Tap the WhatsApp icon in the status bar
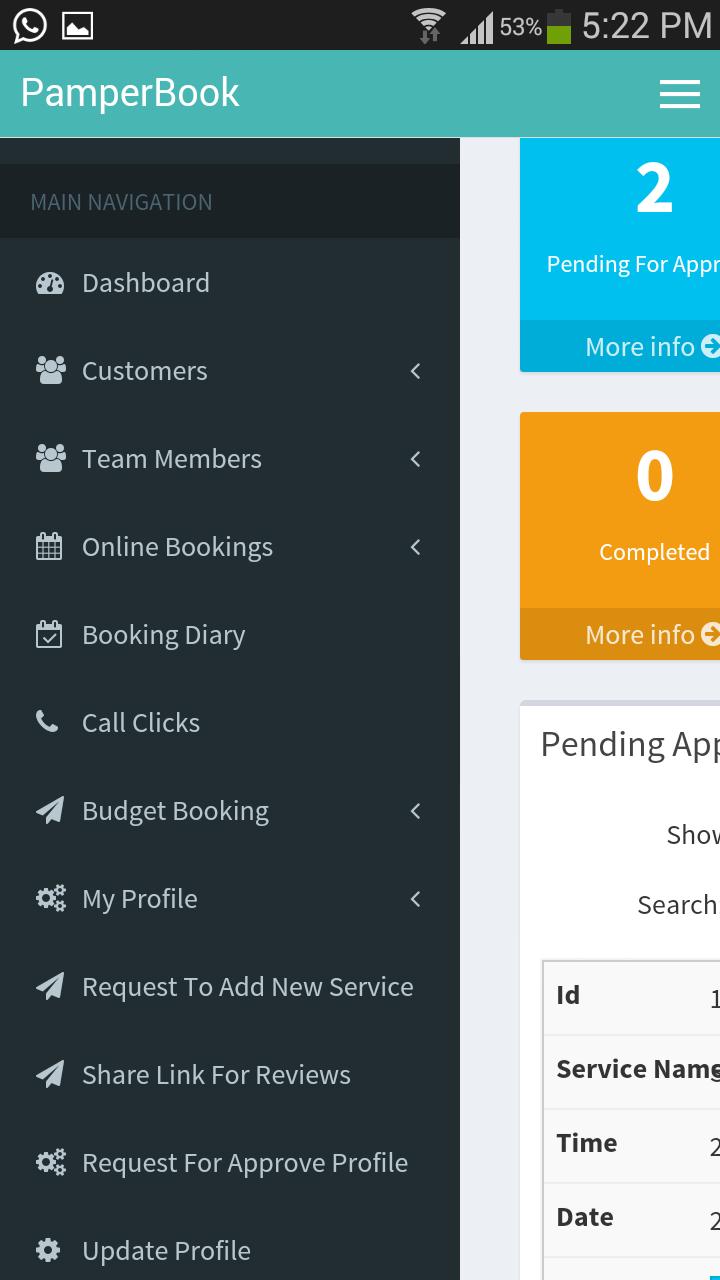The height and width of the screenshot is (1280, 720). click(x=28, y=24)
